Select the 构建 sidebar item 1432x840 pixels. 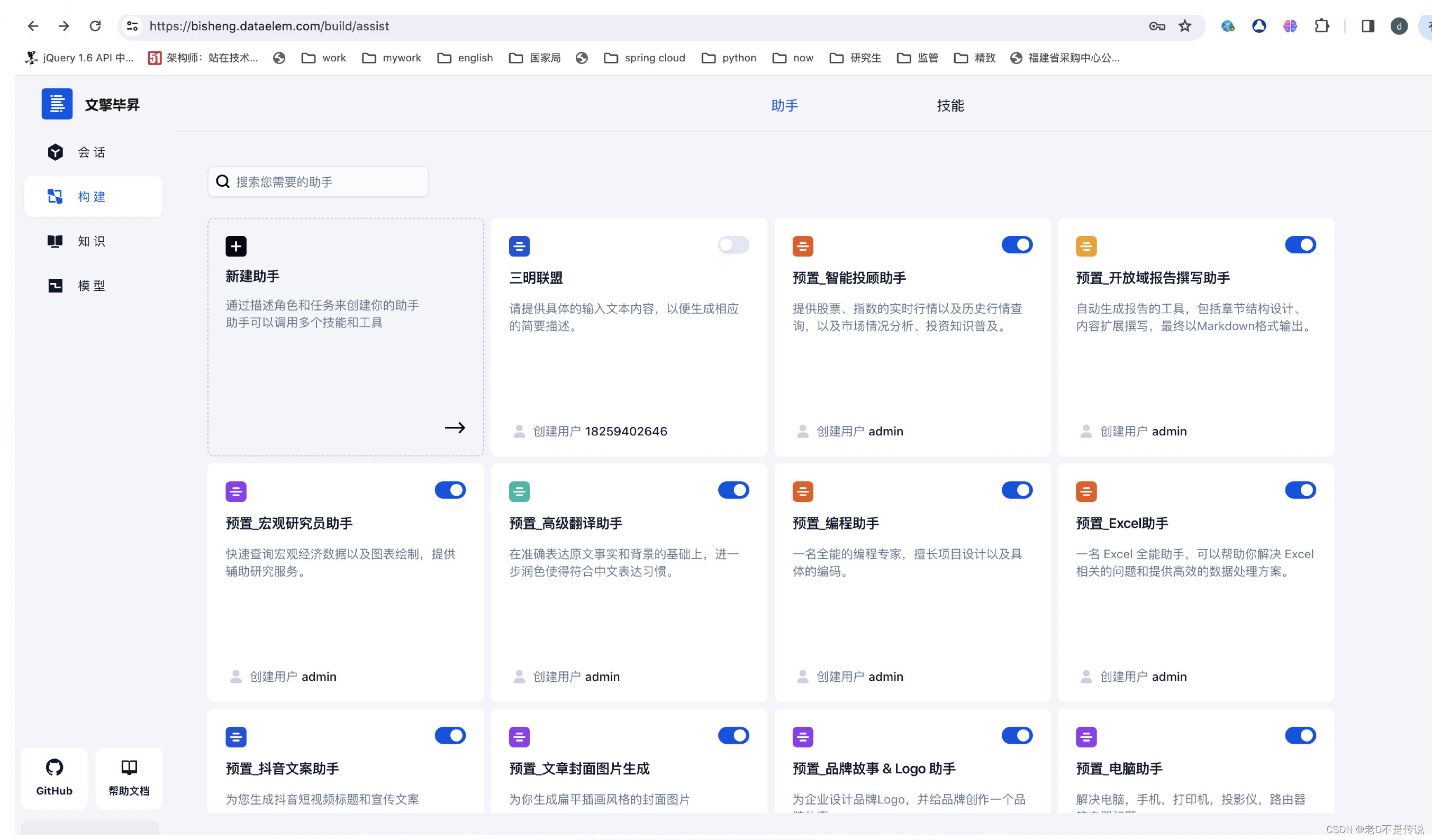tap(93, 196)
